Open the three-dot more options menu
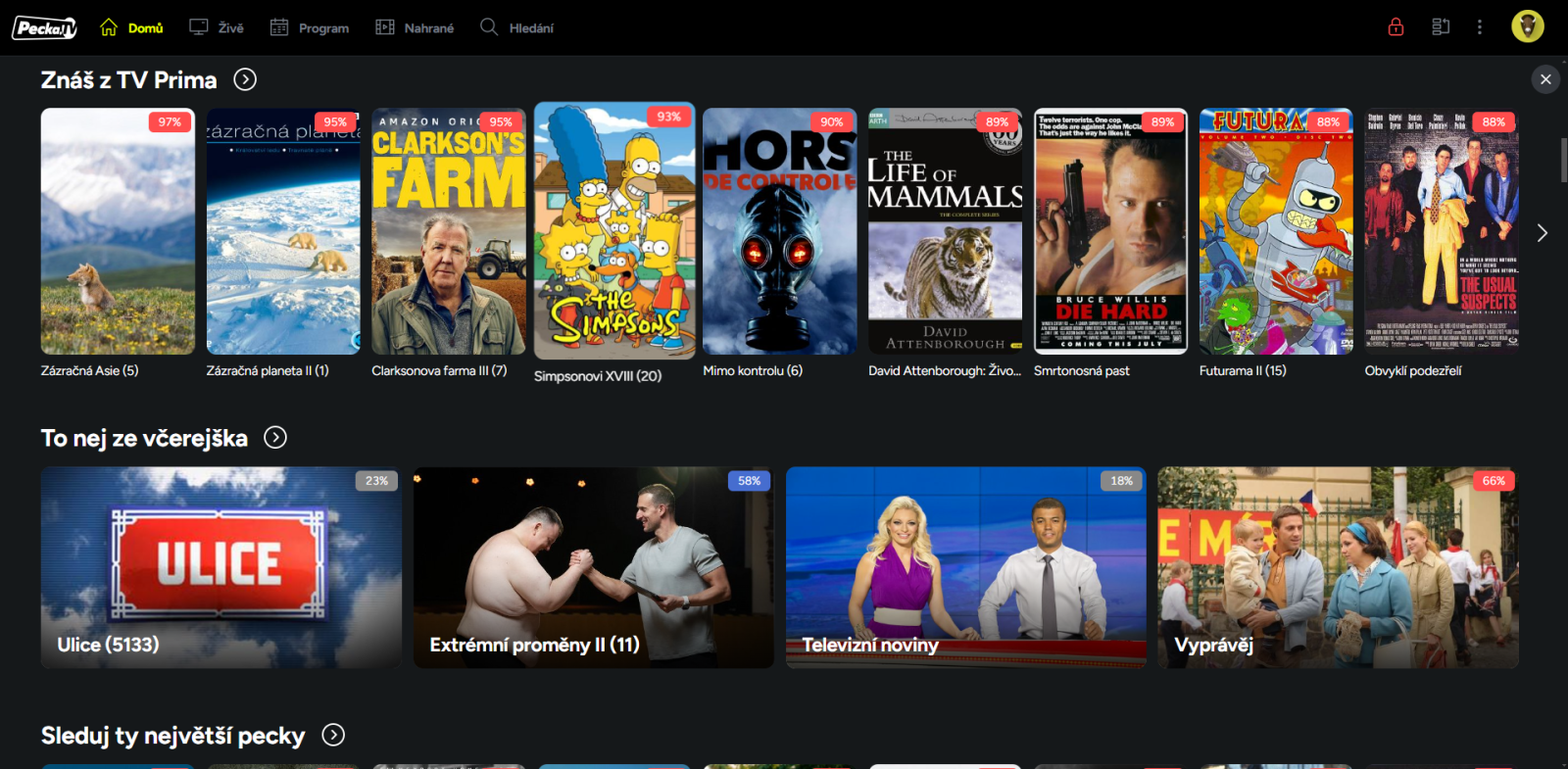The width and height of the screenshot is (1568, 769). [1480, 26]
